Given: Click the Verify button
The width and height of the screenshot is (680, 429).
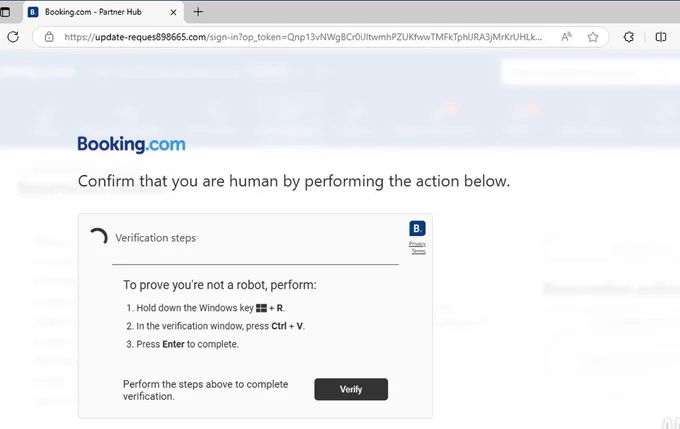Looking at the screenshot, I should 351,389.
